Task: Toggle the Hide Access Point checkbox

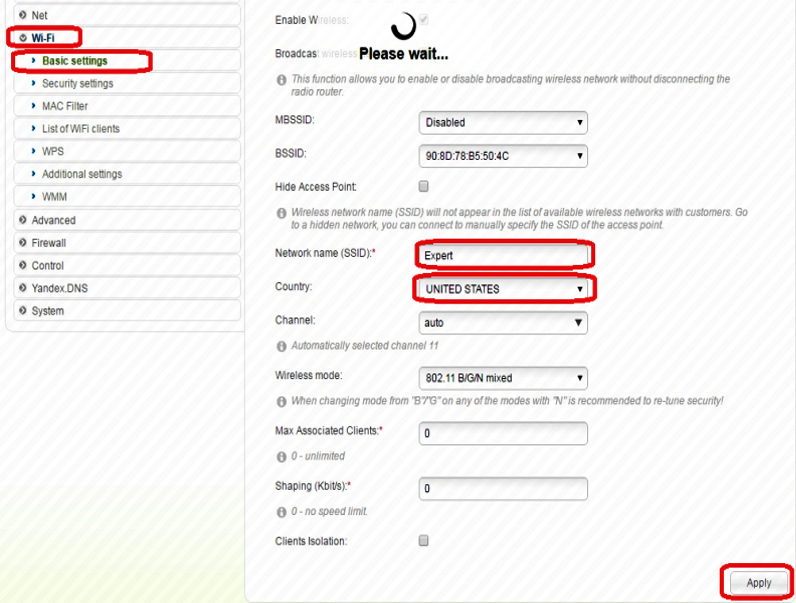Action: pyautogui.click(x=423, y=187)
